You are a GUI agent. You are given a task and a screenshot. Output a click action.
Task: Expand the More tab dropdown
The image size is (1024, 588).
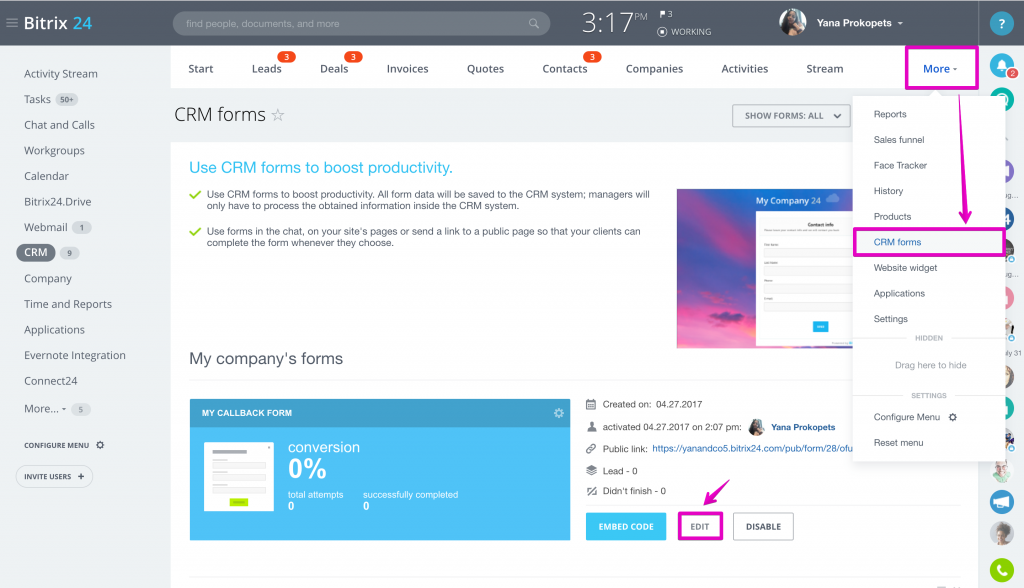click(x=940, y=69)
